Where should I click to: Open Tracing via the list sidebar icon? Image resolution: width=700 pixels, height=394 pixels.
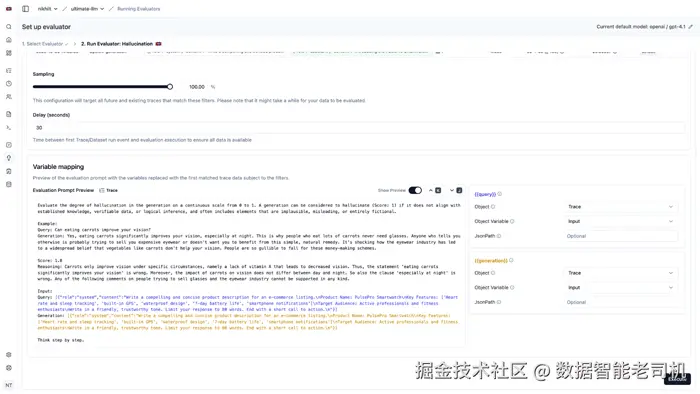8,71
